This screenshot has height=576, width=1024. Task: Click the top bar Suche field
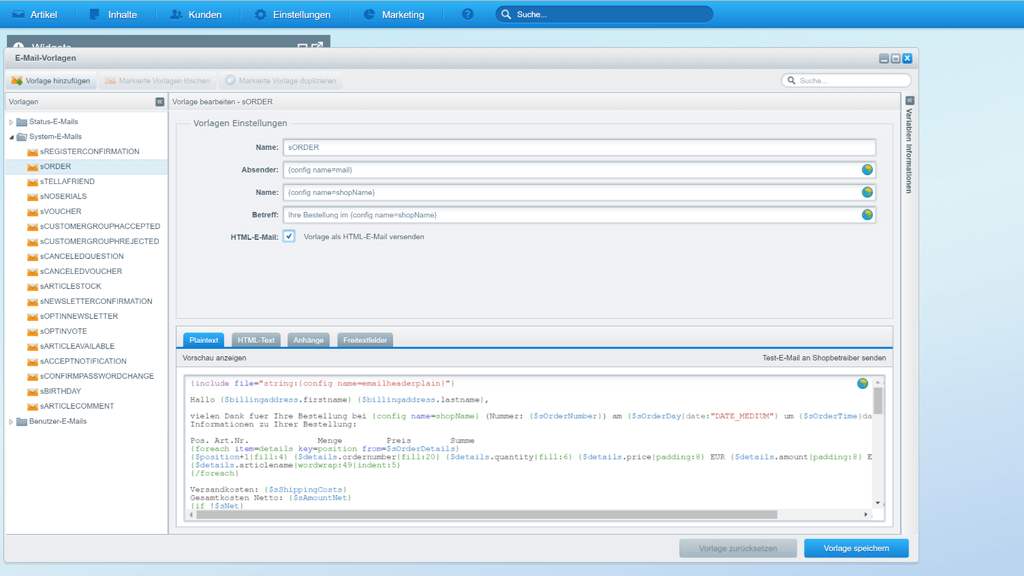click(x=604, y=14)
